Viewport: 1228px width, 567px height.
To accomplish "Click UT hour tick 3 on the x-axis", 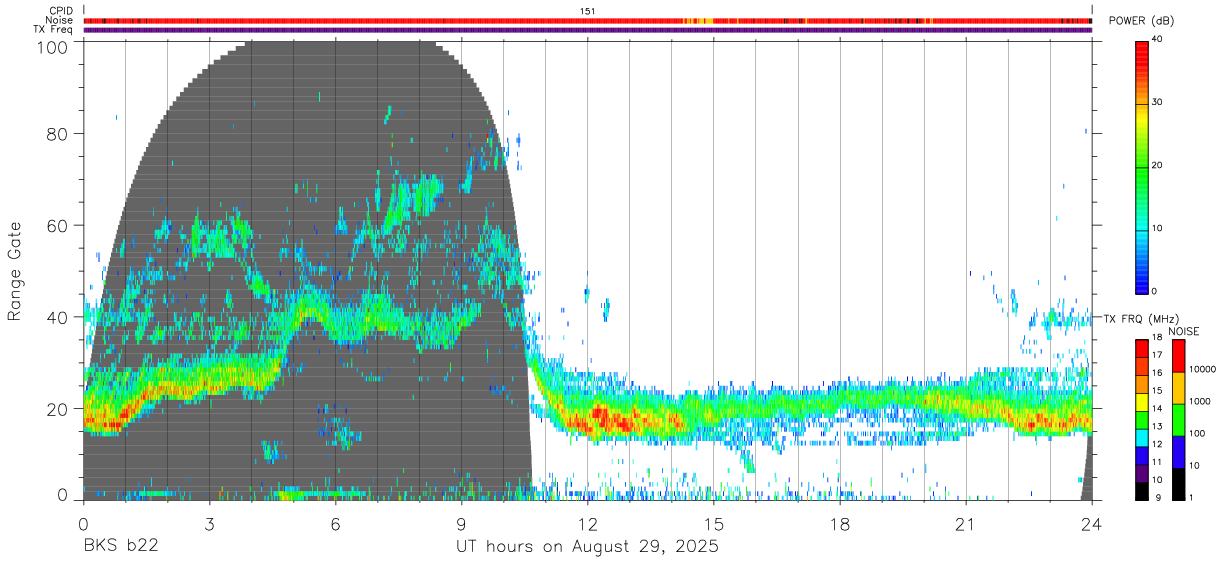I will (x=209, y=524).
